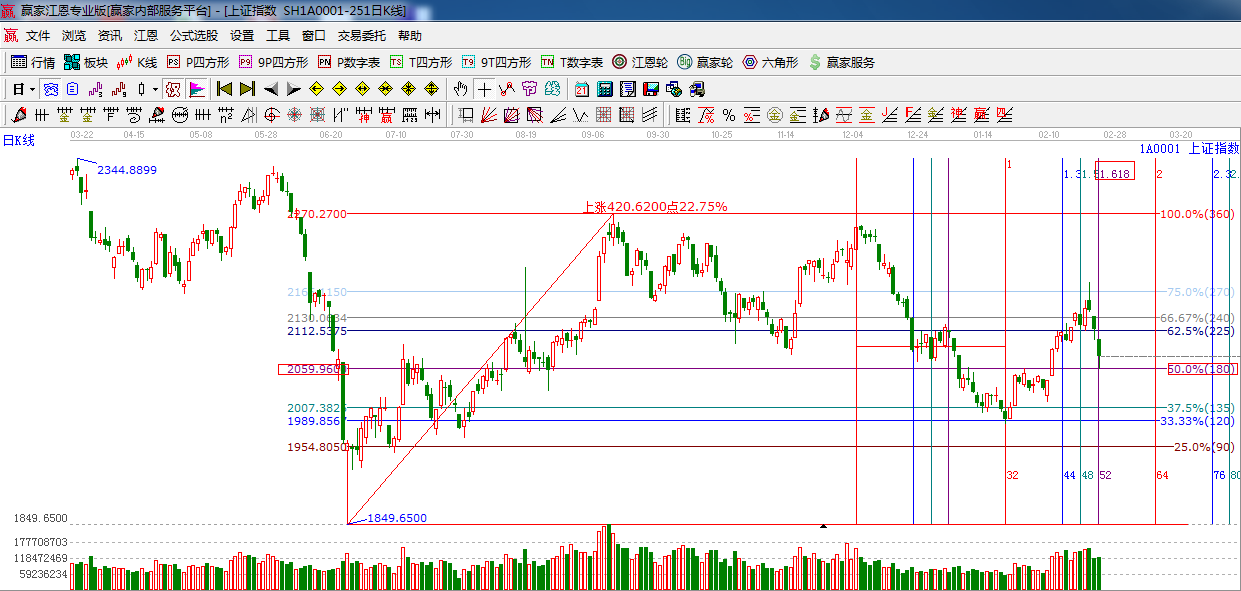The height and width of the screenshot is (591, 1241).
Task: Expand the 日 period dropdown arrow
Action: tap(32, 89)
